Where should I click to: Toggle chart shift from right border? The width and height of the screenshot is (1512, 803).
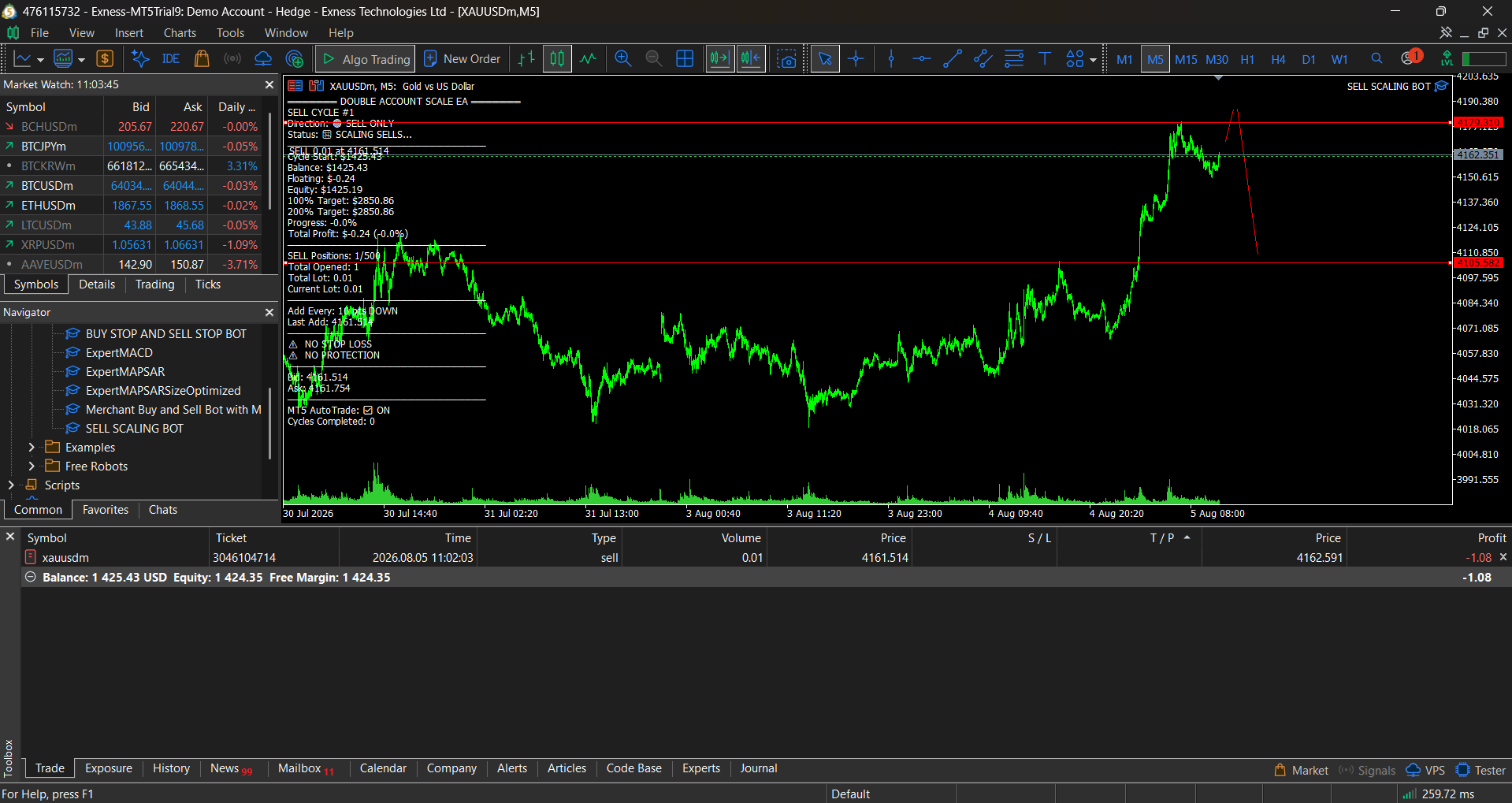[x=751, y=59]
